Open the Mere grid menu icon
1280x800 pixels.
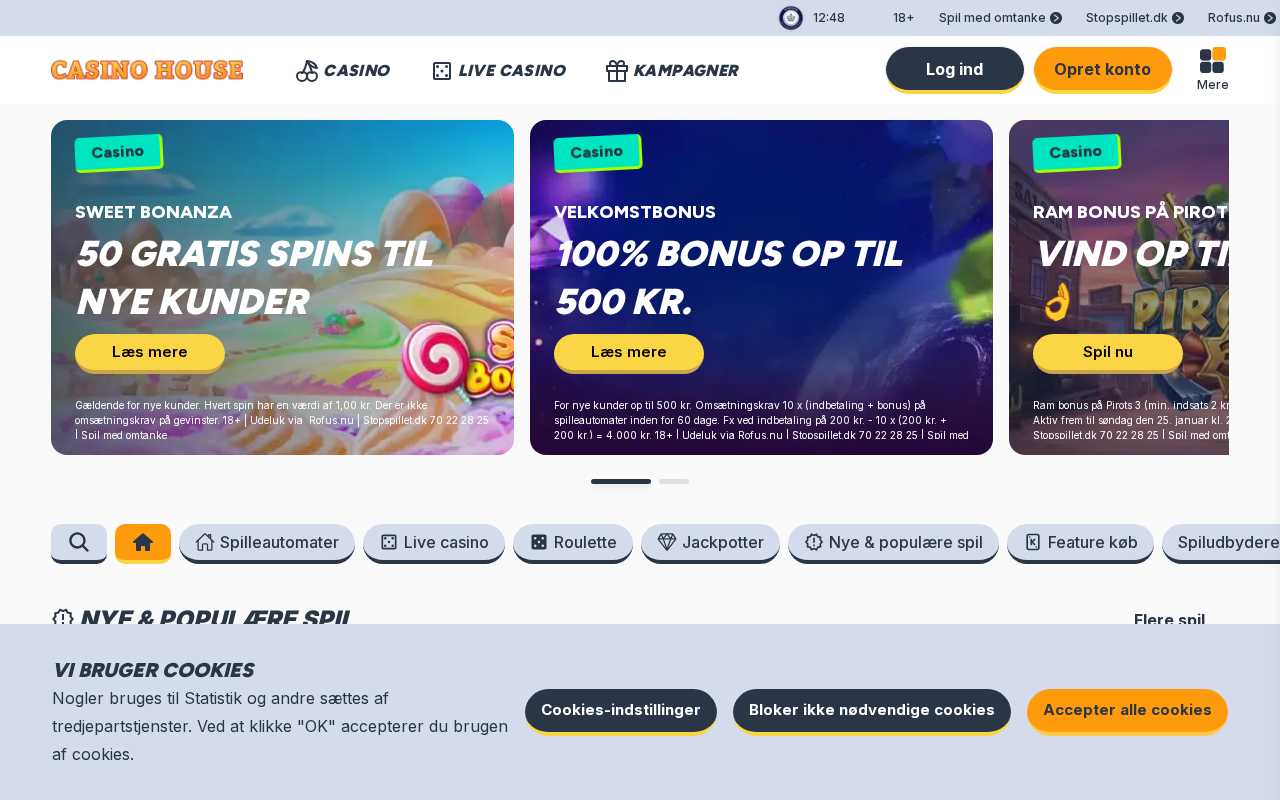(1212, 60)
